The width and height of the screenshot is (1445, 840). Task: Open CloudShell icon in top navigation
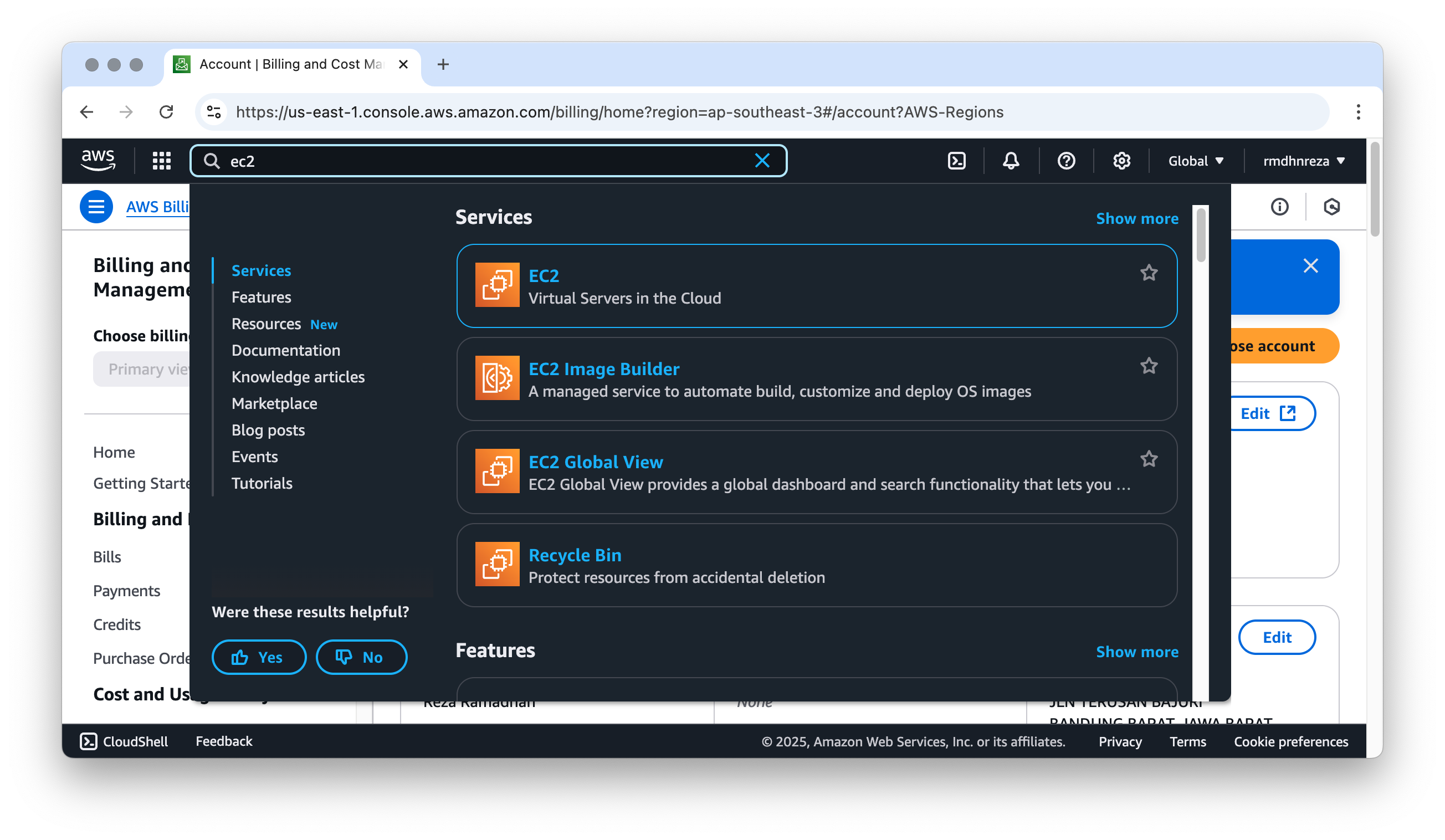click(956, 161)
